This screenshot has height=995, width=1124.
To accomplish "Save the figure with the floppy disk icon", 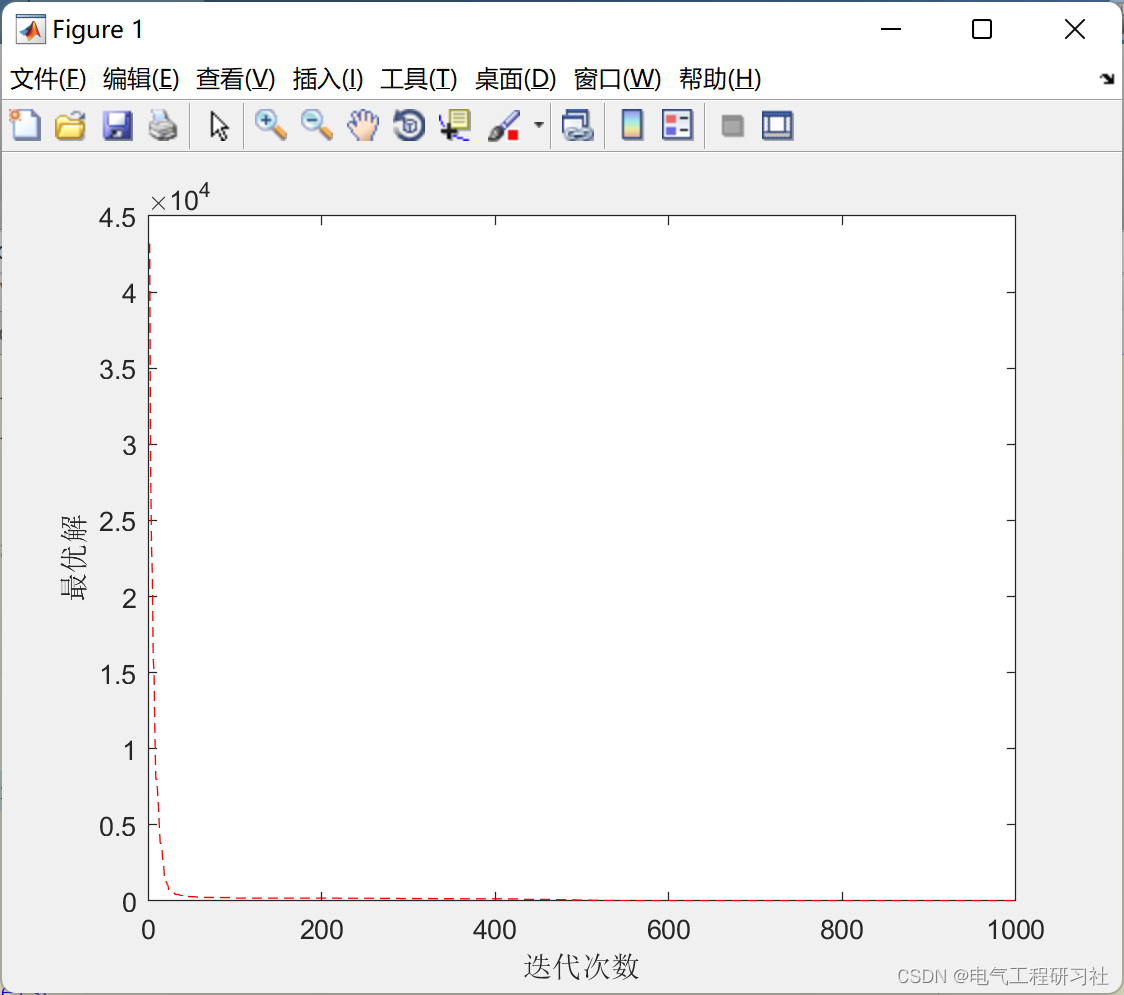I will [x=117, y=125].
